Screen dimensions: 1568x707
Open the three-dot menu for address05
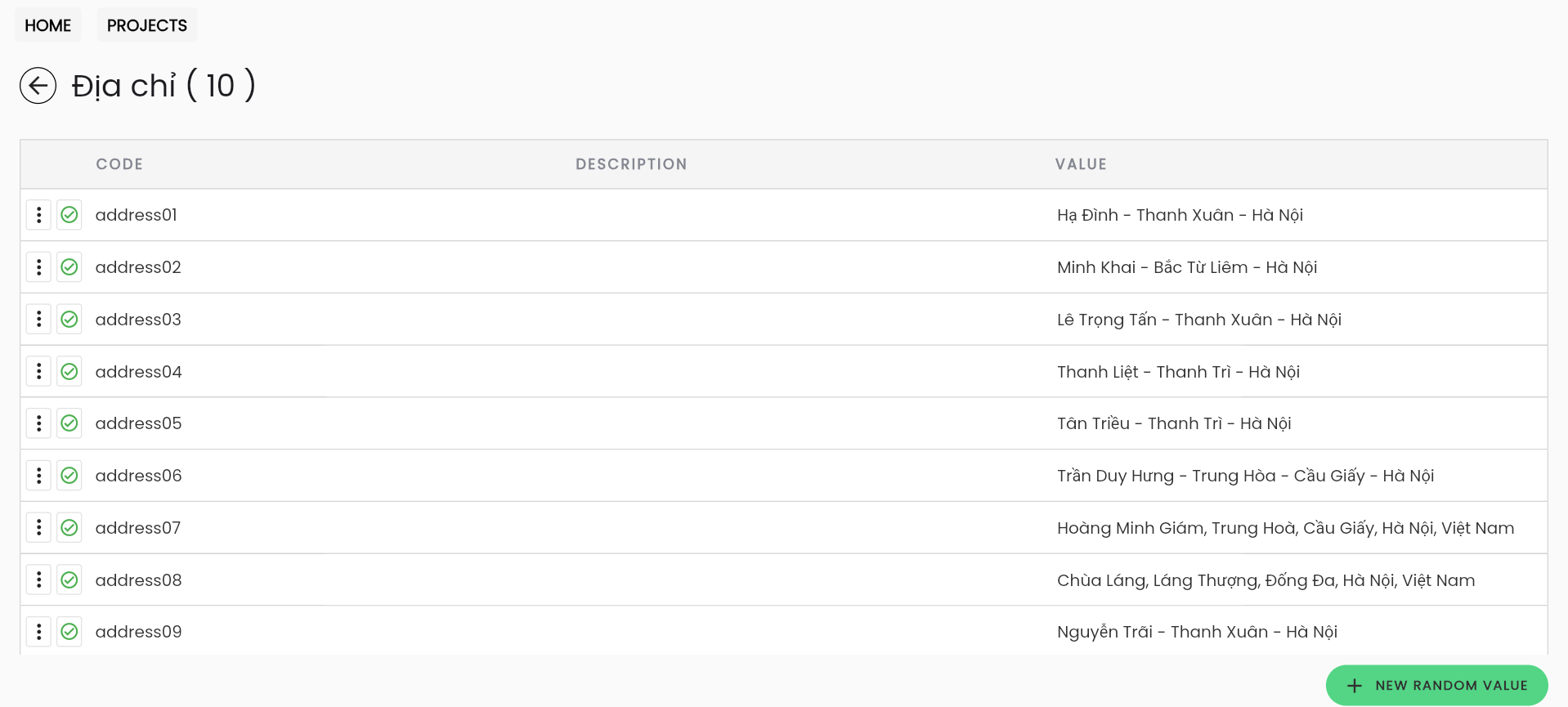click(x=38, y=423)
